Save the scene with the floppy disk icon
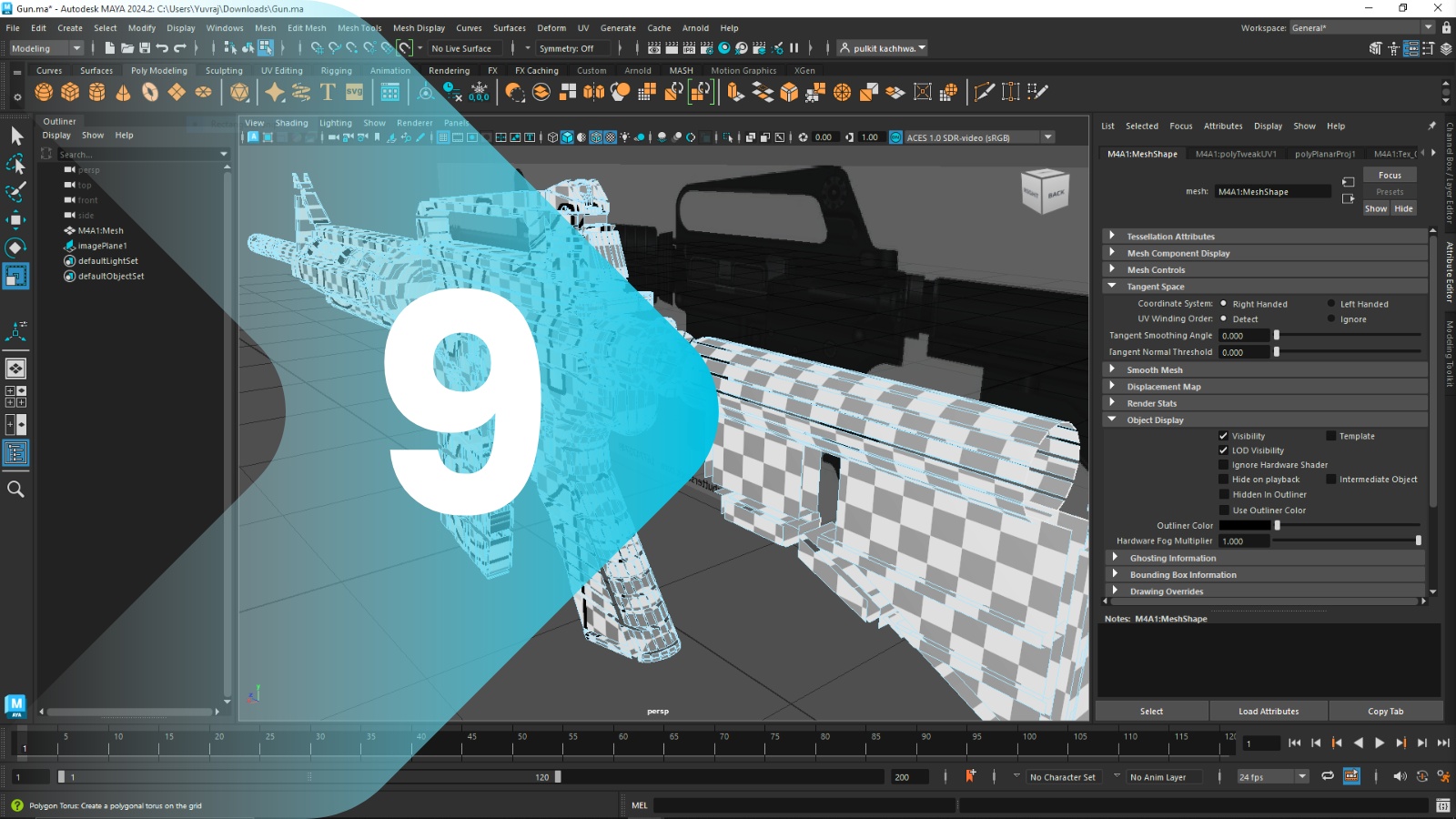Screen dimensions: 1456x819 tap(145, 48)
